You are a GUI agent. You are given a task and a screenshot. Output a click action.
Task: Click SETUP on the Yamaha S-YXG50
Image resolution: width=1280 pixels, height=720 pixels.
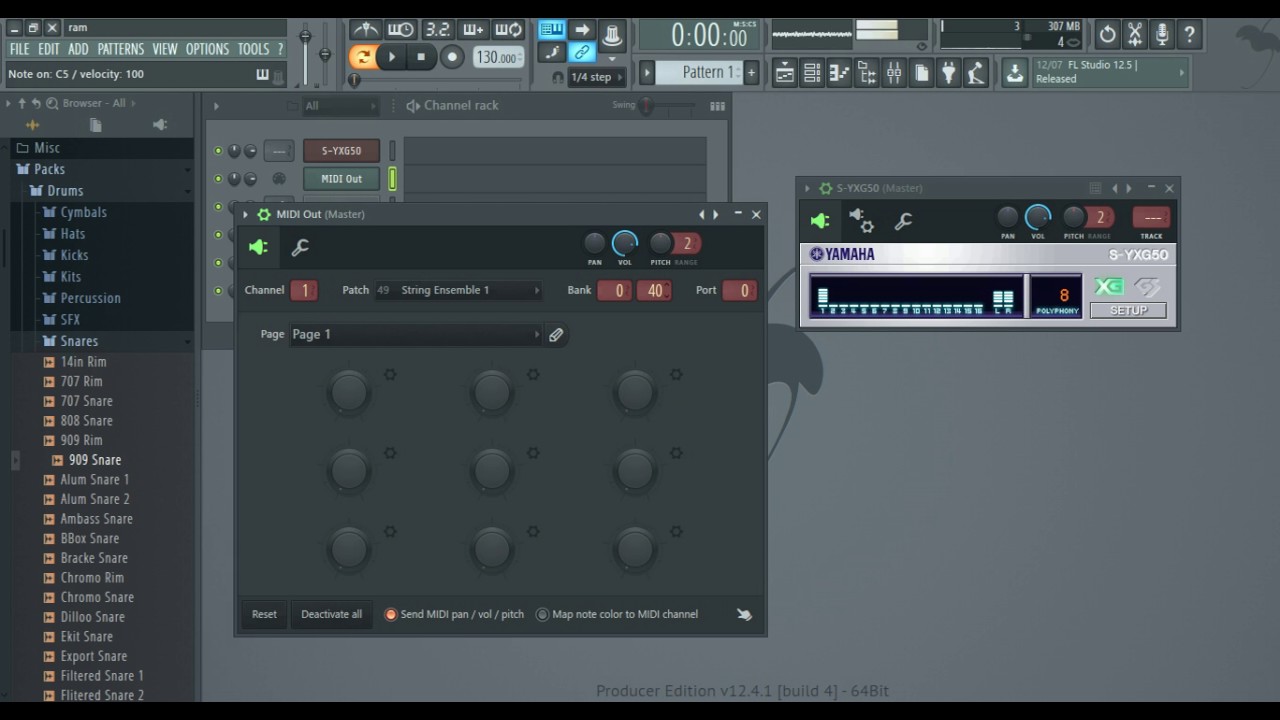pos(1128,310)
